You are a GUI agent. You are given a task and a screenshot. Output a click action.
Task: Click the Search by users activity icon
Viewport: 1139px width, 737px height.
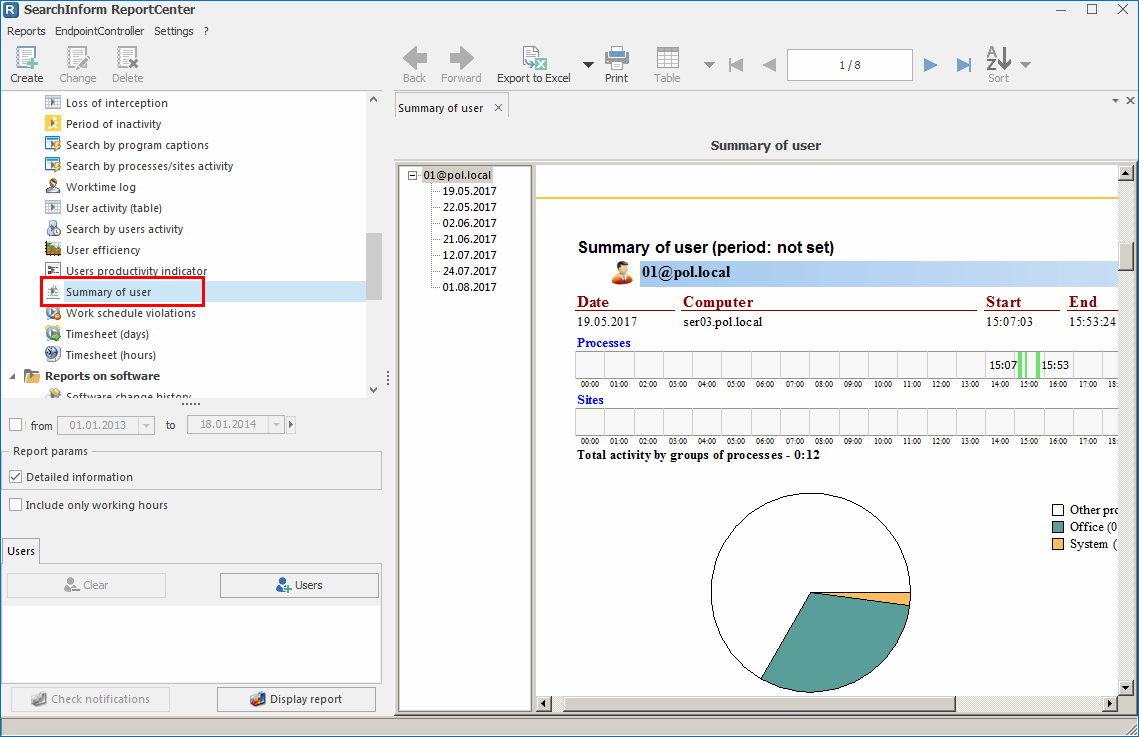(x=53, y=229)
